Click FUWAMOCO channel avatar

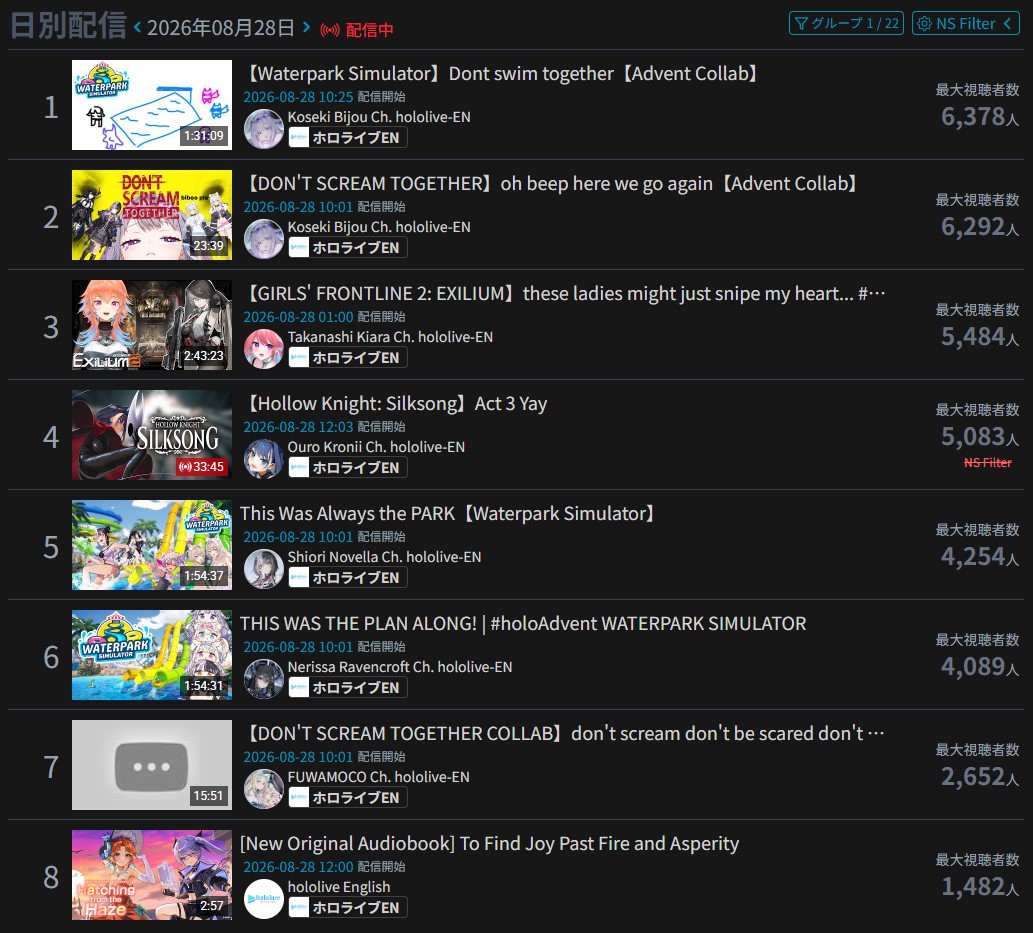[x=264, y=789]
